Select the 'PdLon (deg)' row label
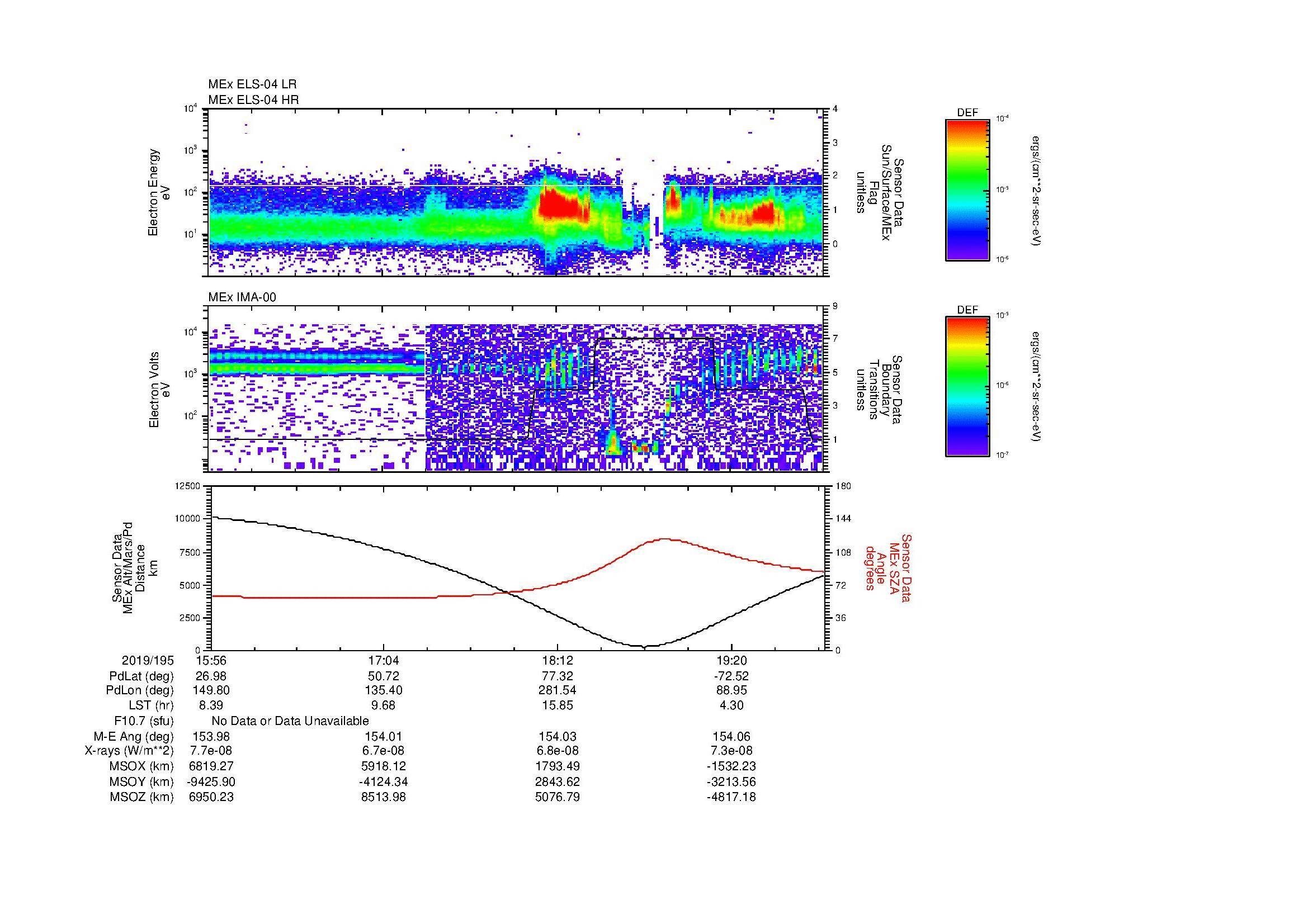This screenshot has height=924, width=1308. (140, 691)
